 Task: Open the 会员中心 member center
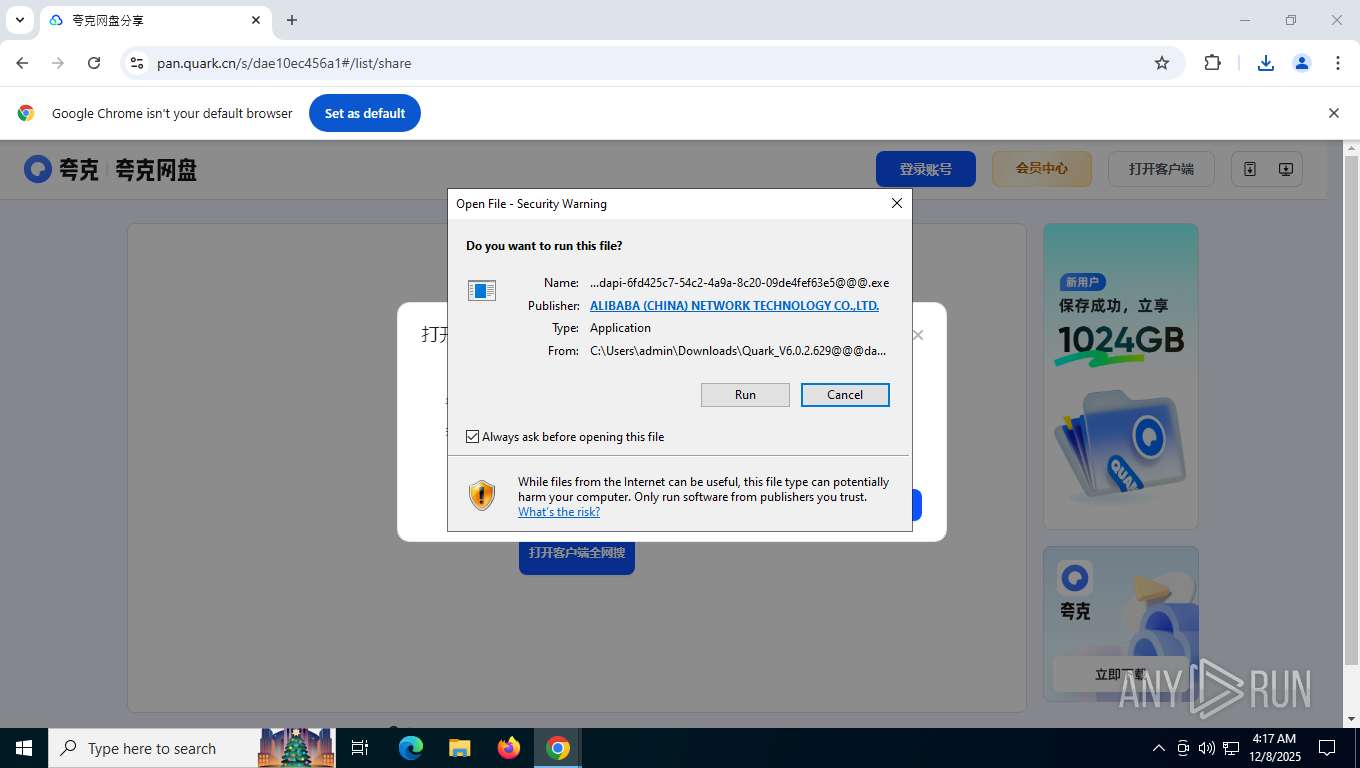point(1042,169)
